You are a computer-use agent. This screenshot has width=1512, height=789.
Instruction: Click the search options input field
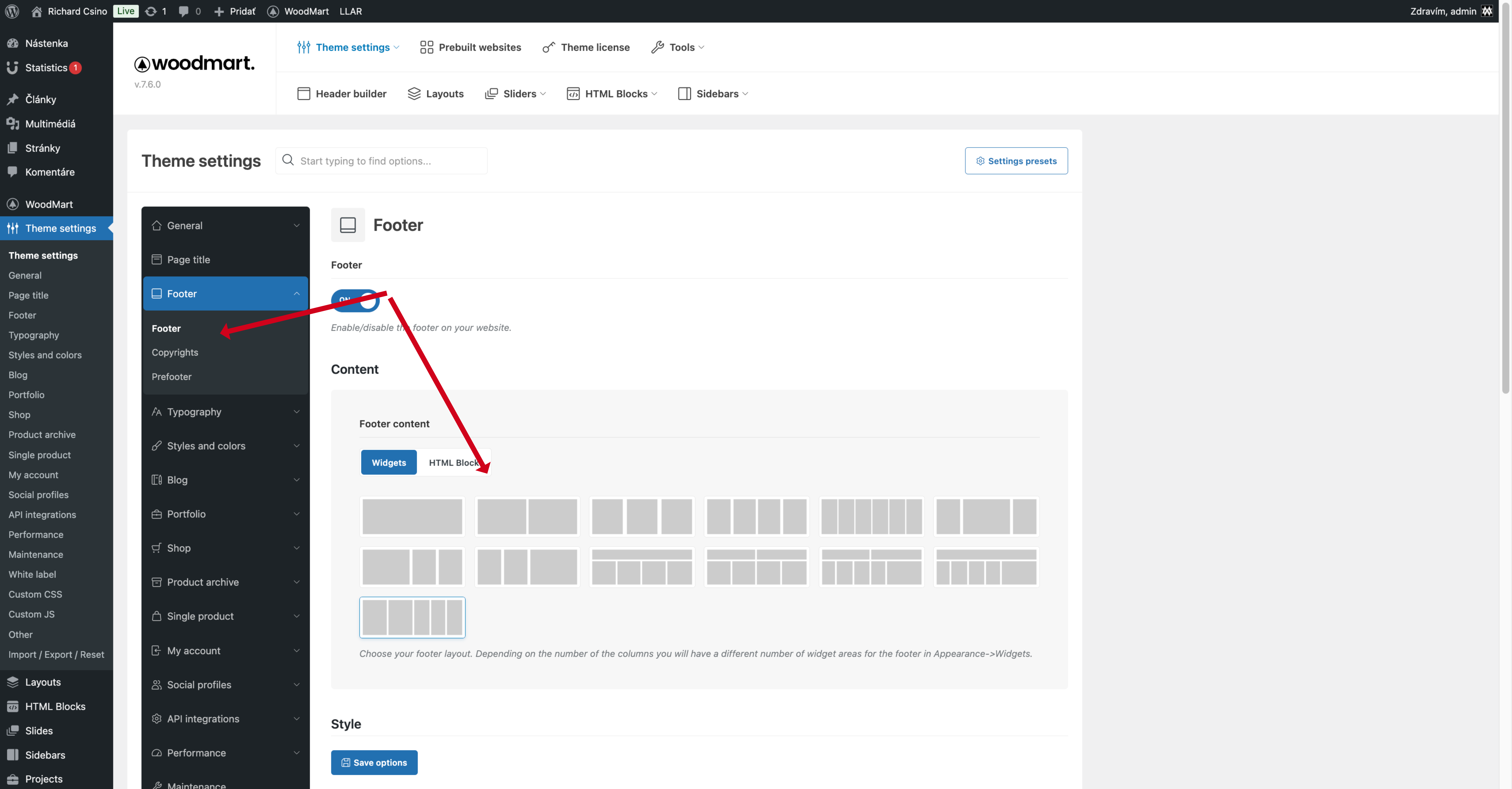[382, 161]
